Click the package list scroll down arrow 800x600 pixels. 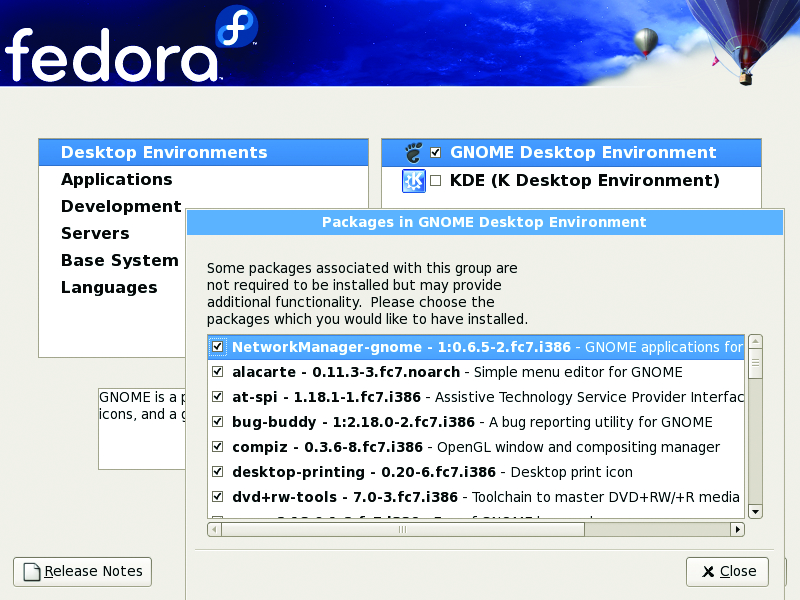pyautogui.click(x=755, y=511)
